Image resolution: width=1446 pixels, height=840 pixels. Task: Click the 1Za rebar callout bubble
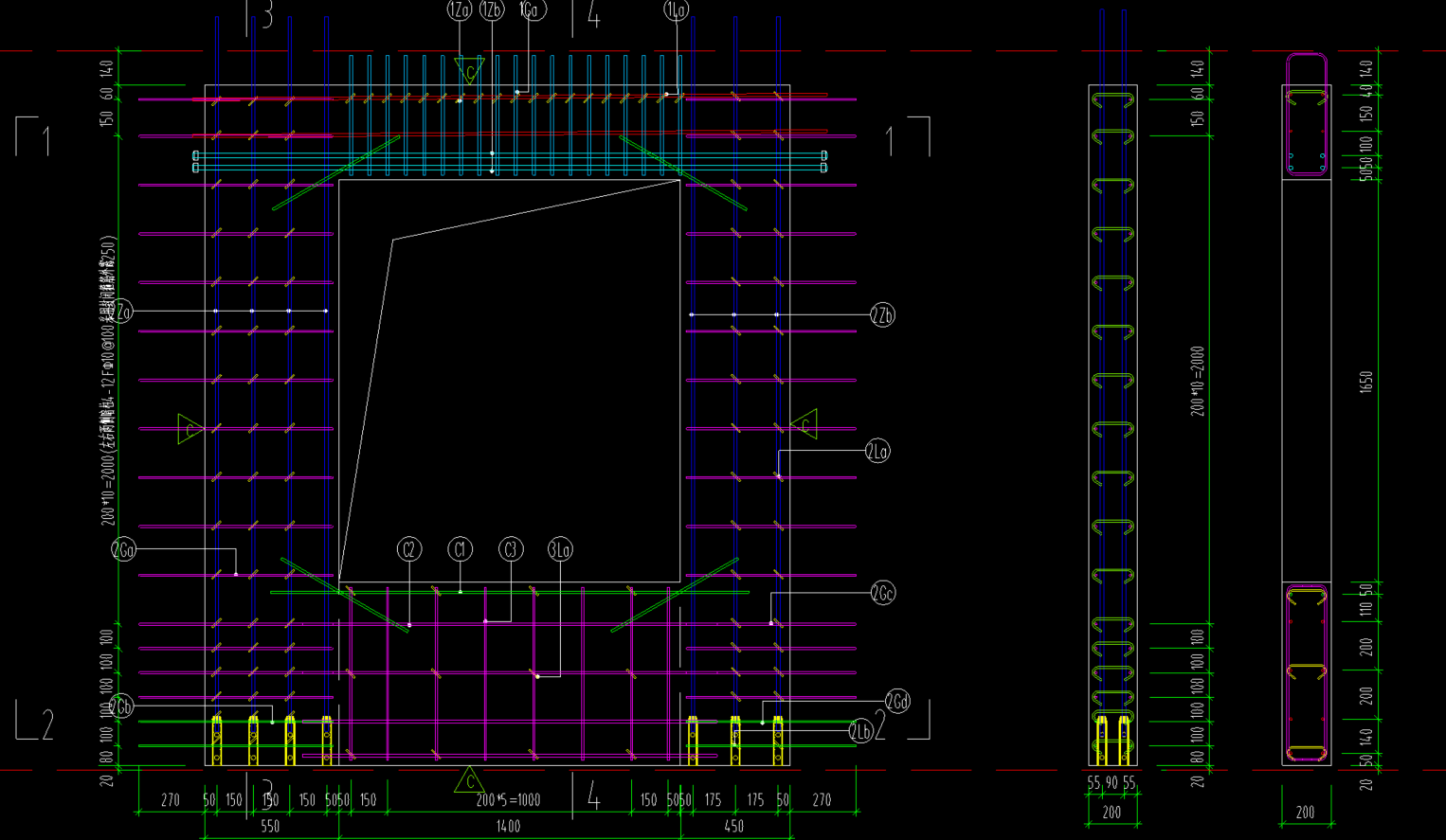pyautogui.click(x=460, y=10)
